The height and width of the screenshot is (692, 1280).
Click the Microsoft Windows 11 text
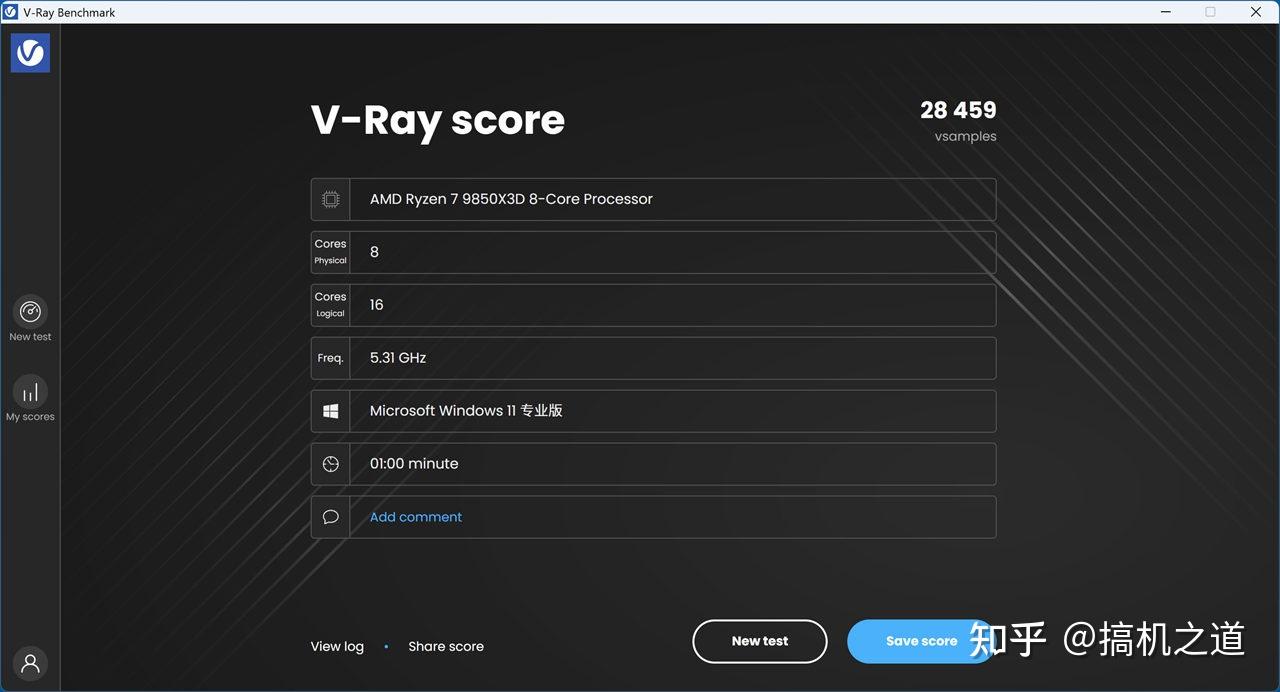[466, 411]
